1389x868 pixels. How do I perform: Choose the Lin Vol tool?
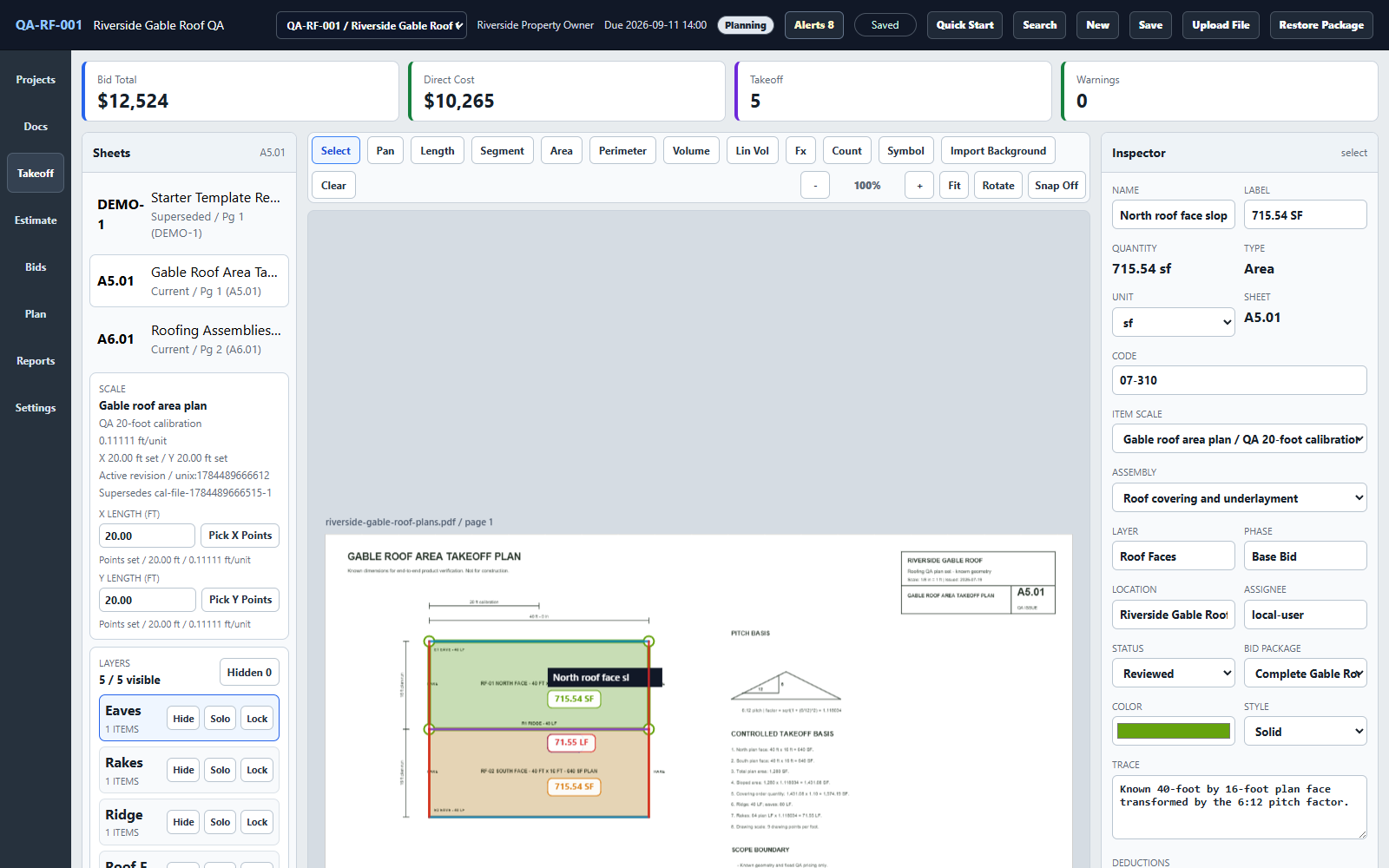[753, 151]
